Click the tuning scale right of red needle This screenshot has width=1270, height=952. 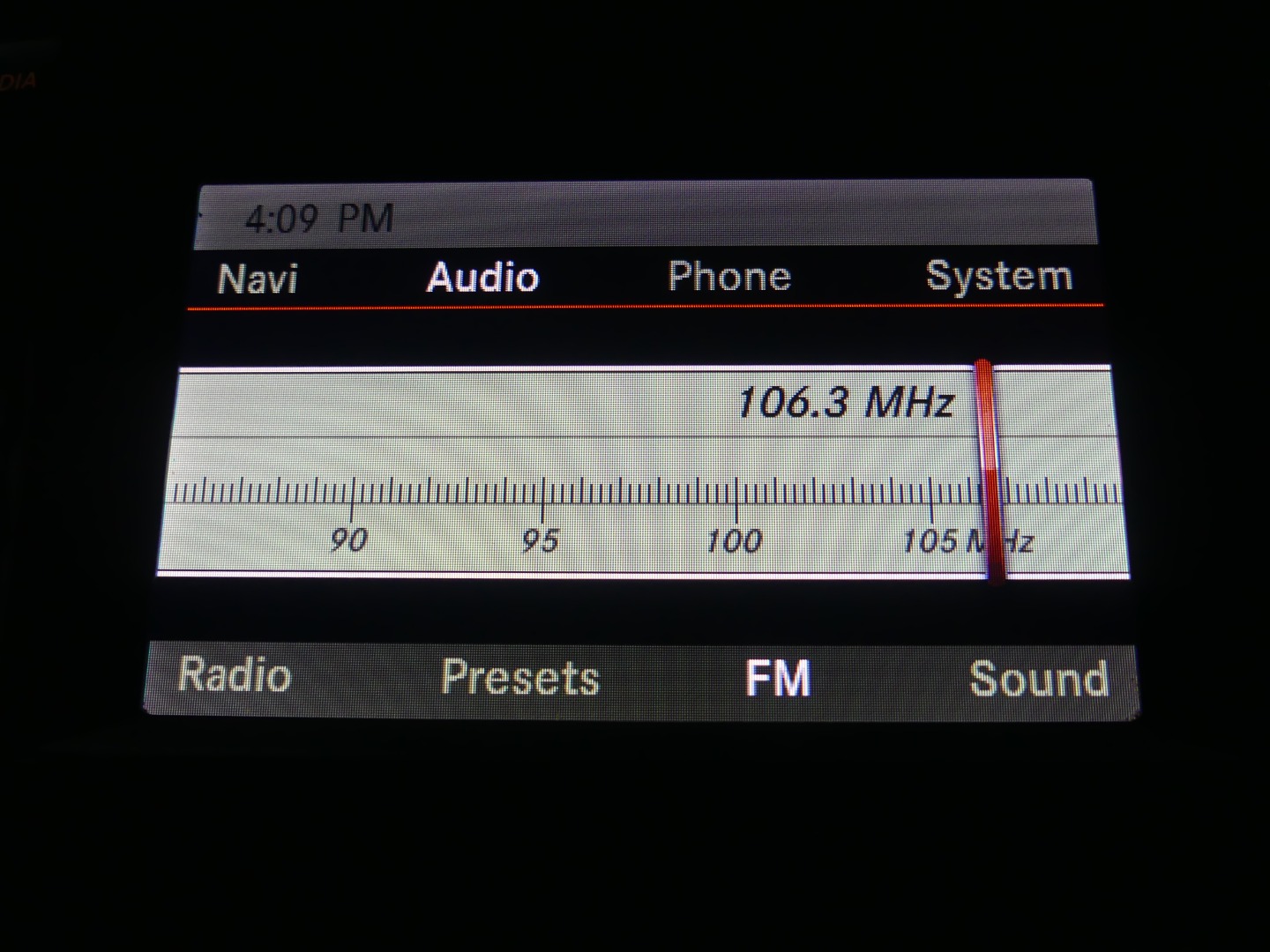(x=1063, y=492)
